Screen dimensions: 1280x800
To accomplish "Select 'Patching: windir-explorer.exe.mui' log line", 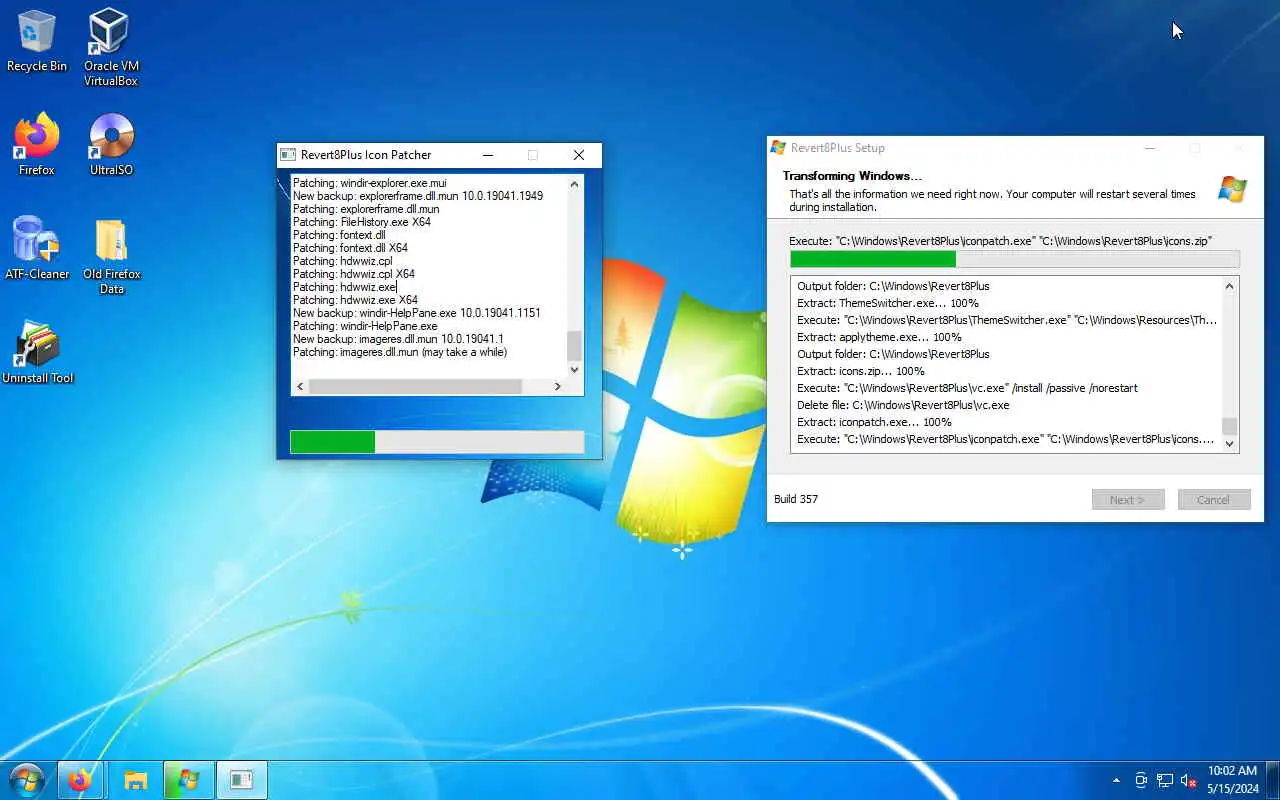I will [370, 183].
